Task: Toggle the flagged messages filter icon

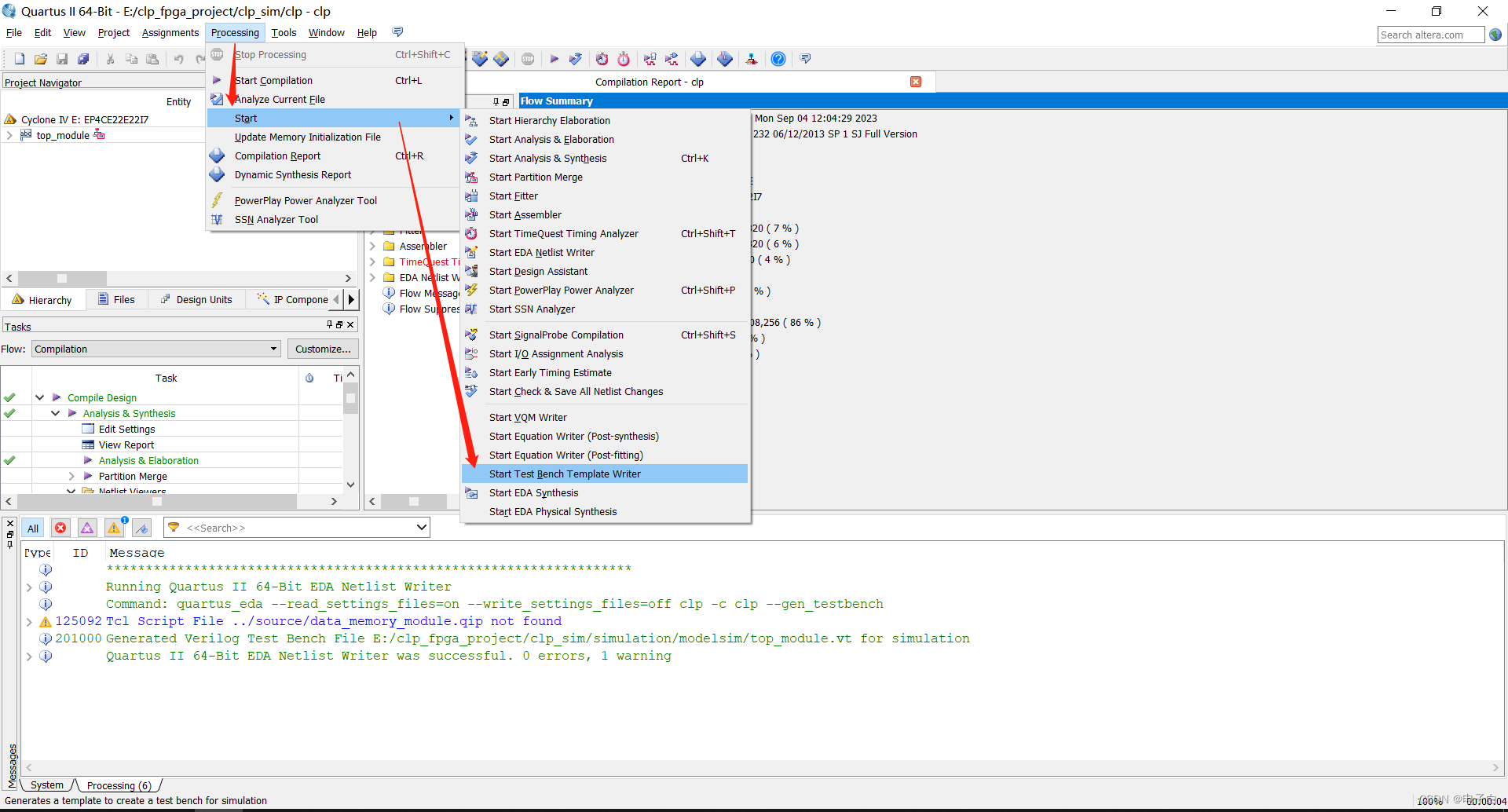Action: (141, 528)
